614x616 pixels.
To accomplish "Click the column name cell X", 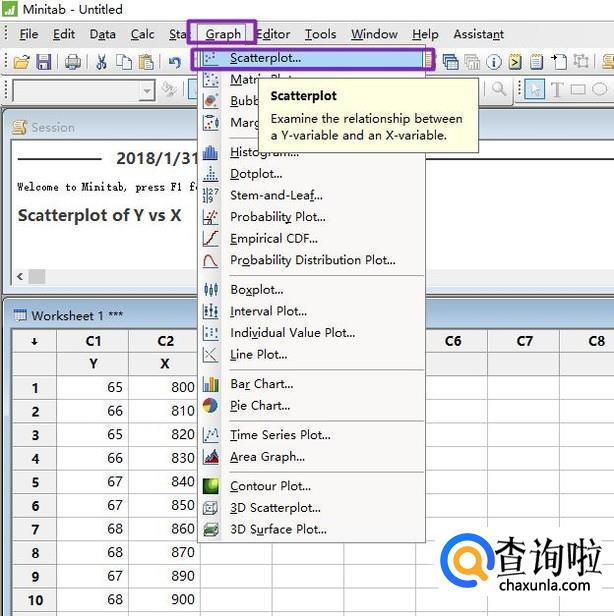I will click(x=165, y=363).
